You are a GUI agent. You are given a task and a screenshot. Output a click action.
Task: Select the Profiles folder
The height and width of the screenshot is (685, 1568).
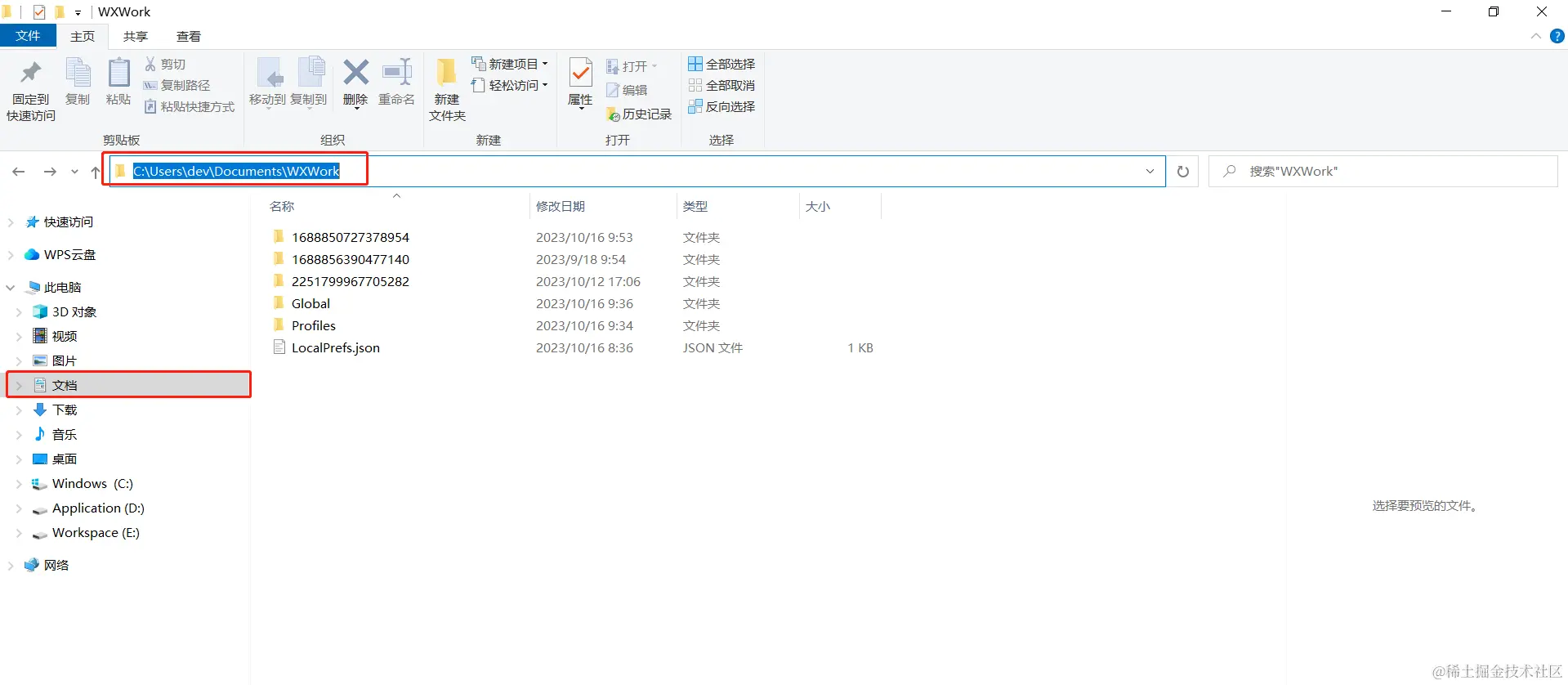(x=313, y=325)
